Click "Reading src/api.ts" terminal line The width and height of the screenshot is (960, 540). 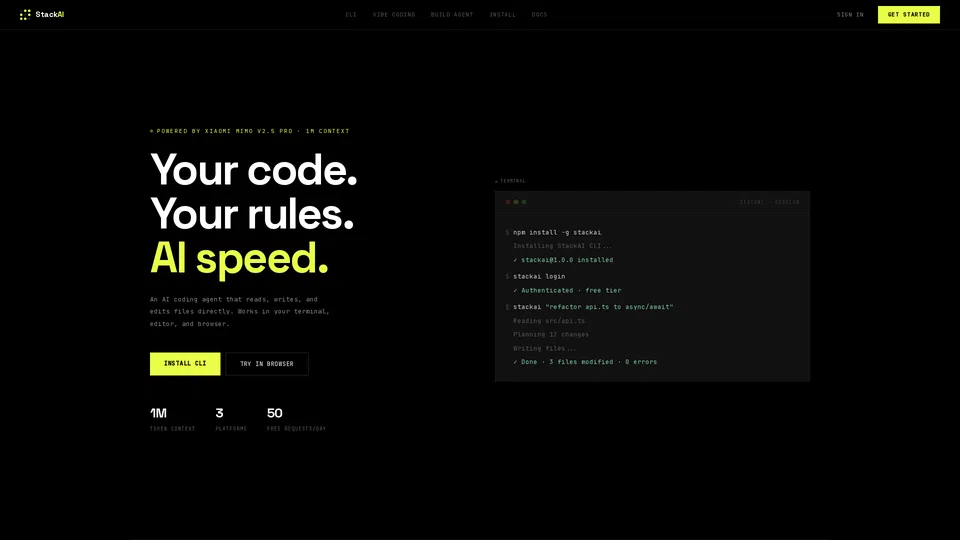(x=549, y=321)
